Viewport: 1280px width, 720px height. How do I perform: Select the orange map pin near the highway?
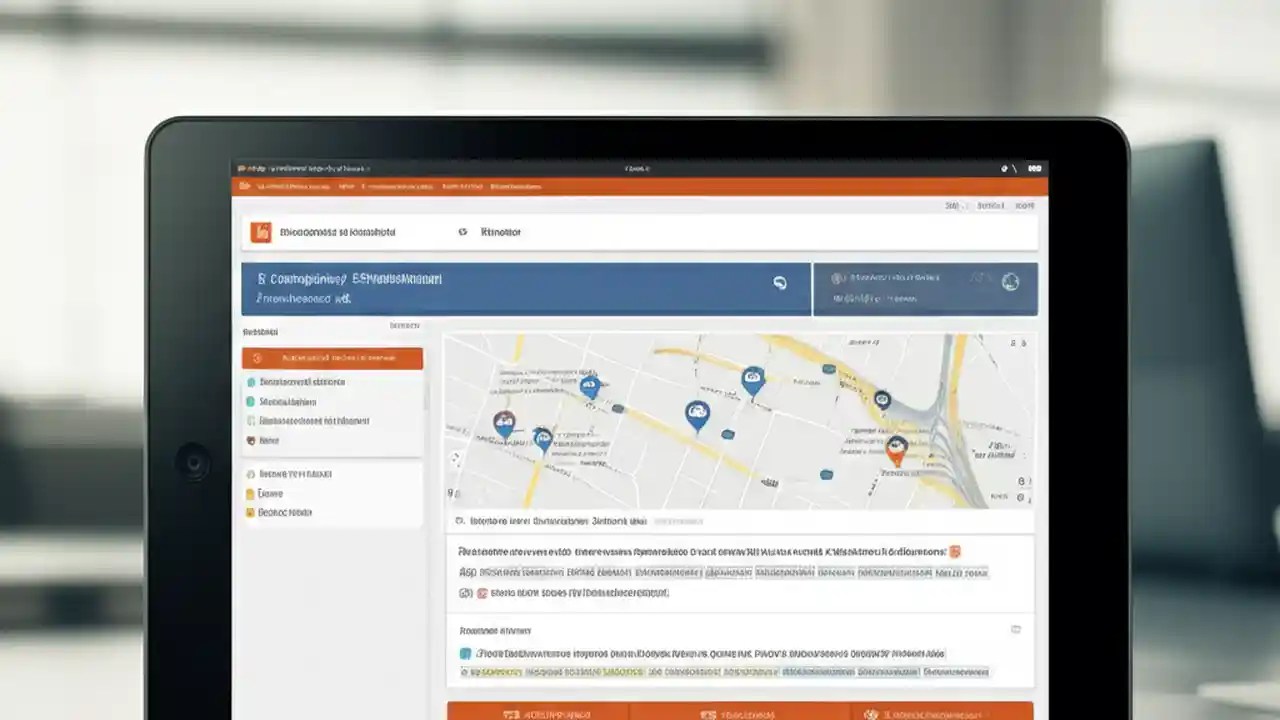pos(897,451)
